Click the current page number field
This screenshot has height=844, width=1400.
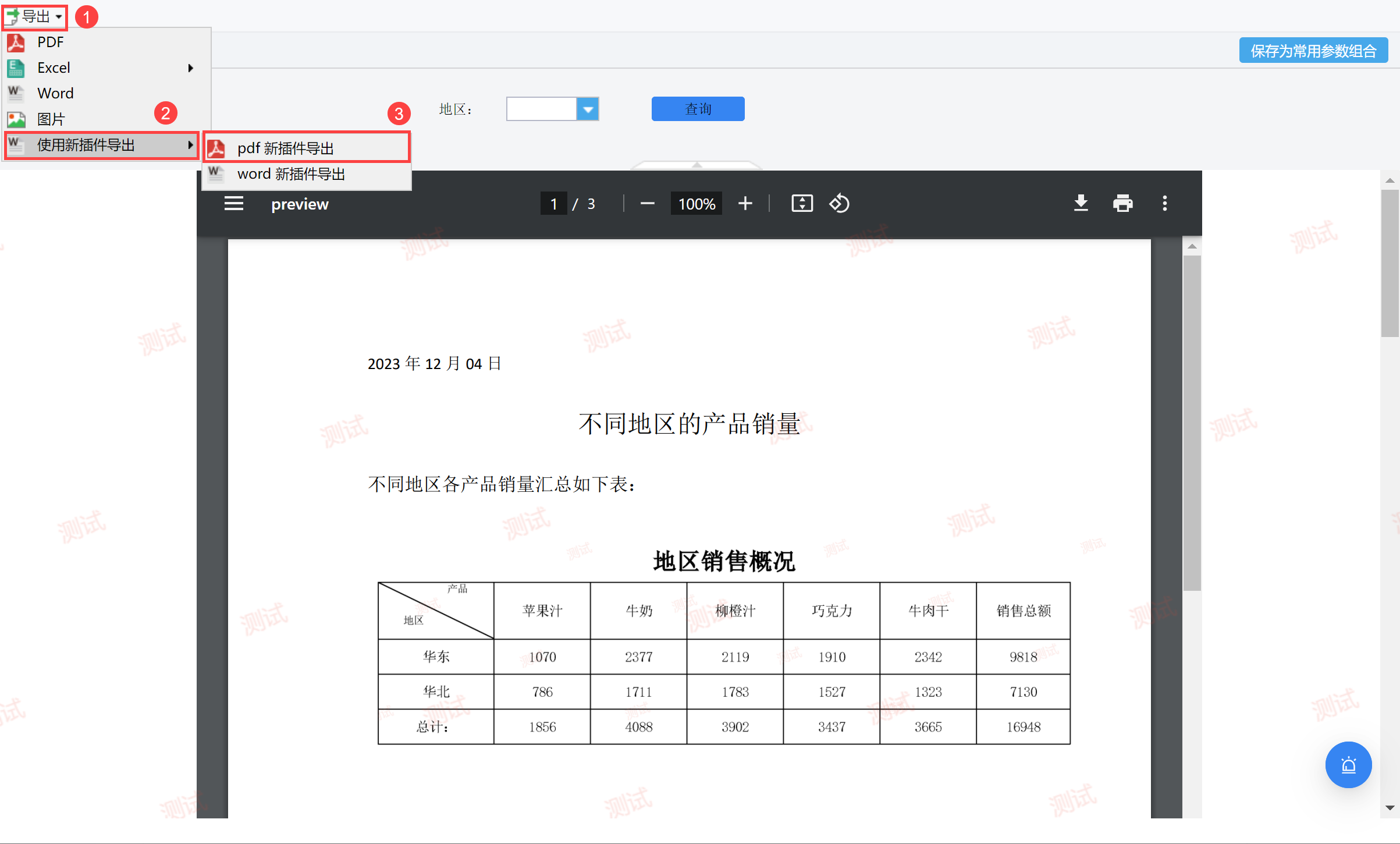[553, 204]
